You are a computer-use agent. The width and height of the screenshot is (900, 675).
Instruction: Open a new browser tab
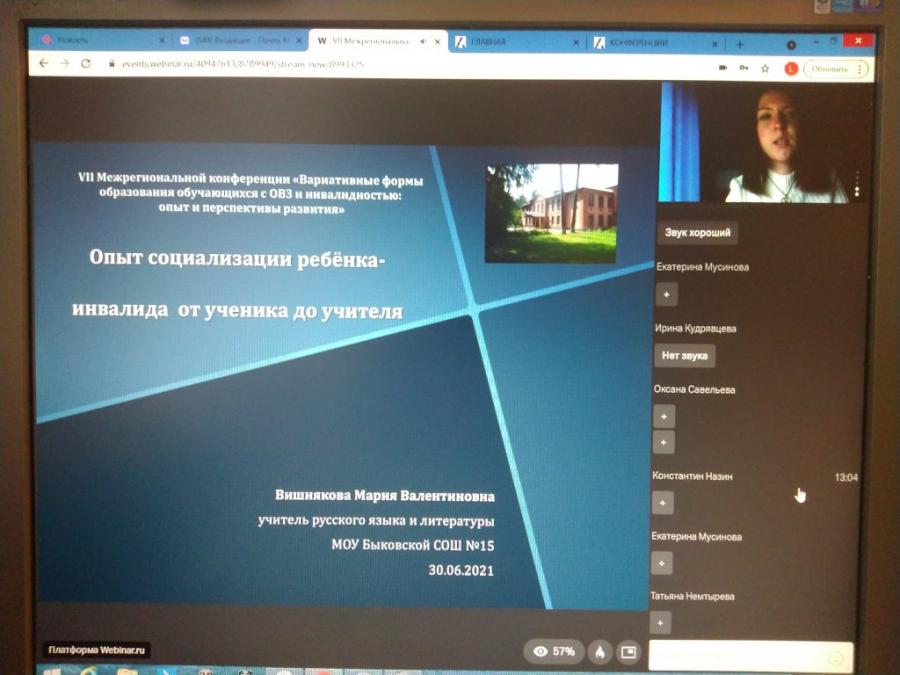740,44
